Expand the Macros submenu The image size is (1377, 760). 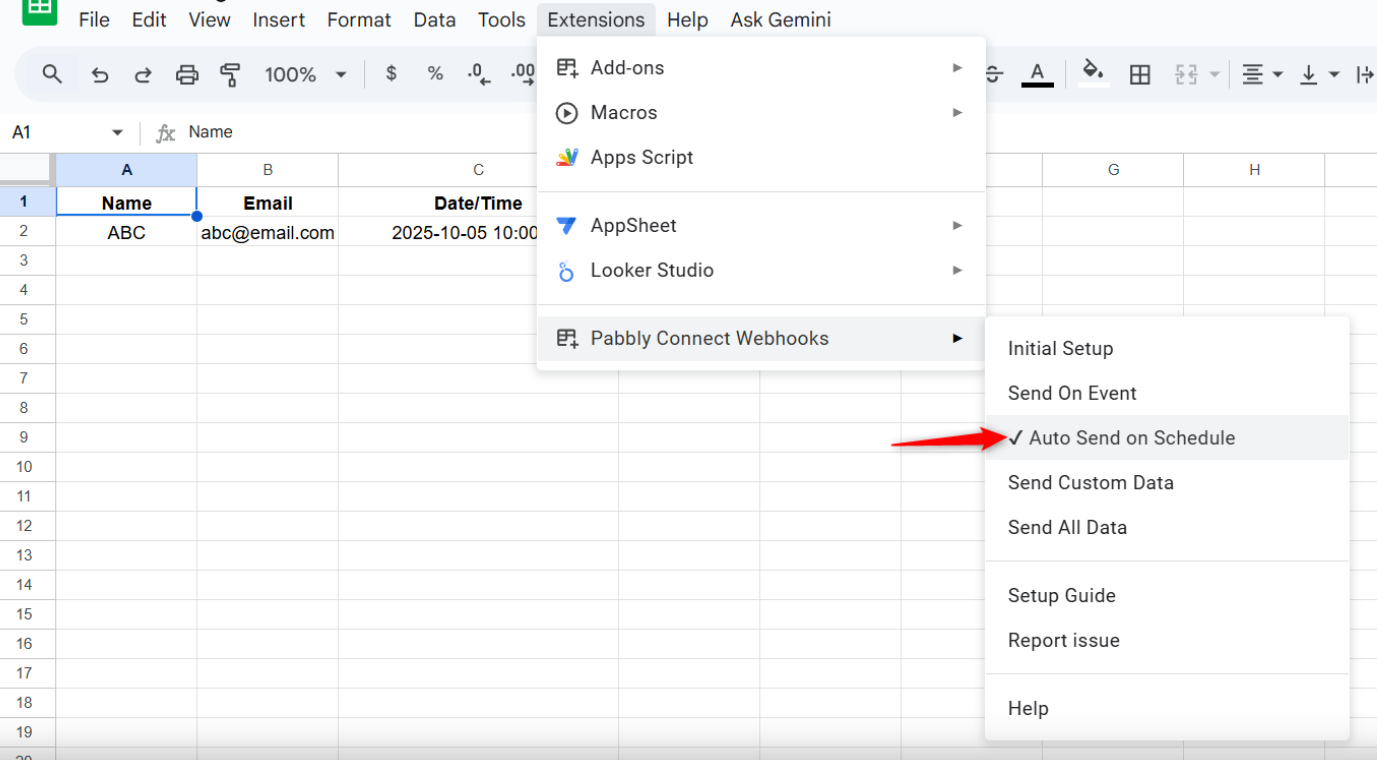point(761,113)
